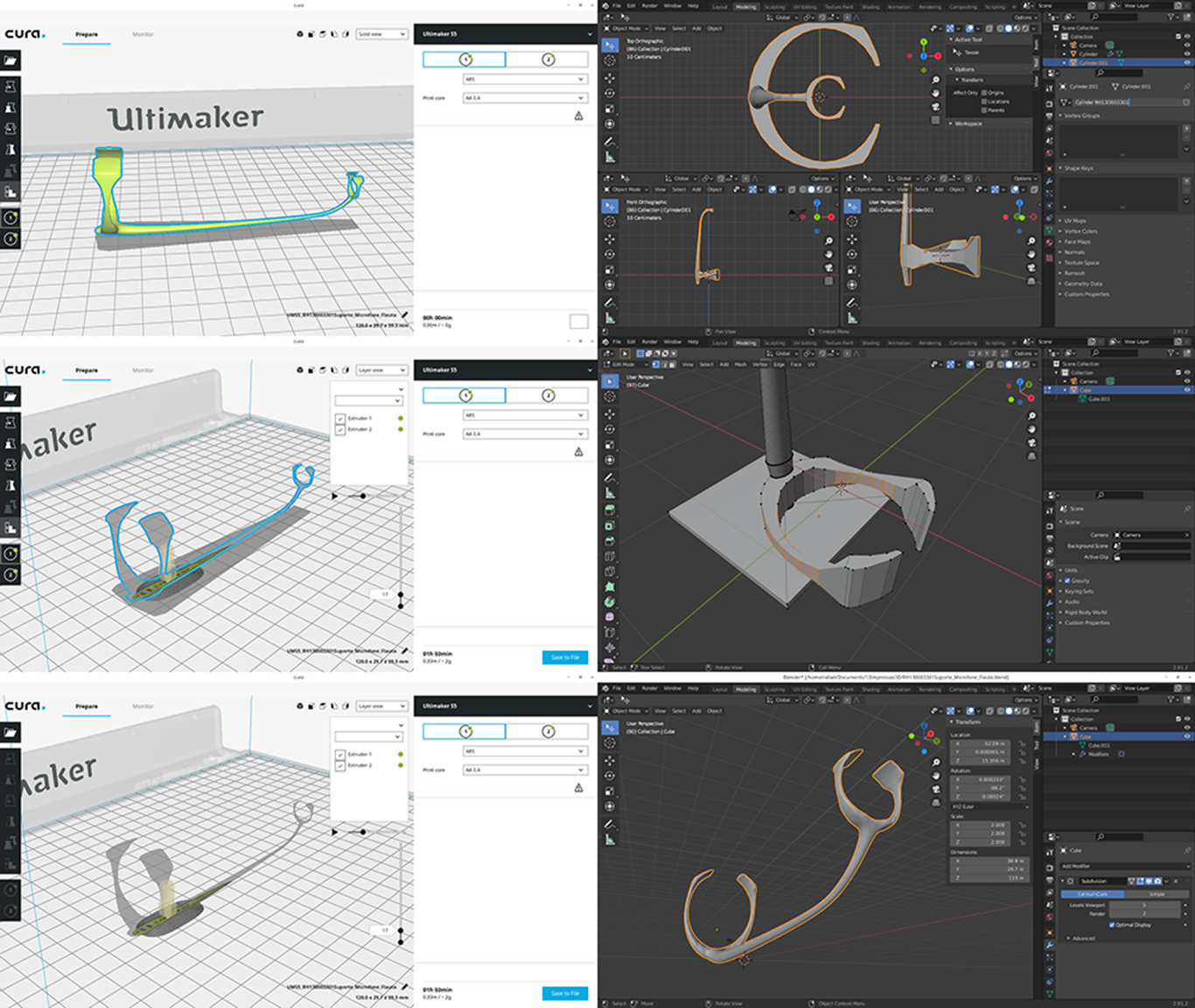
Task: Select Support Blocker tool in Solid view Cura window
Action: pyautogui.click(x=10, y=192)
